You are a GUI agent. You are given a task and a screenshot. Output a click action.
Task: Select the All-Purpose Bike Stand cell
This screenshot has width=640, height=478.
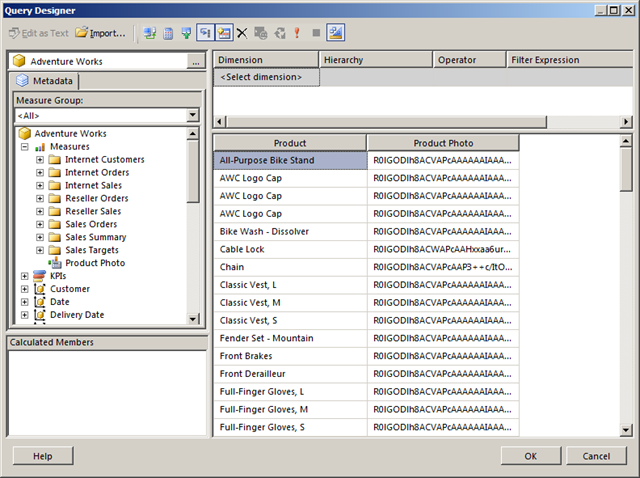coord(290,160)
